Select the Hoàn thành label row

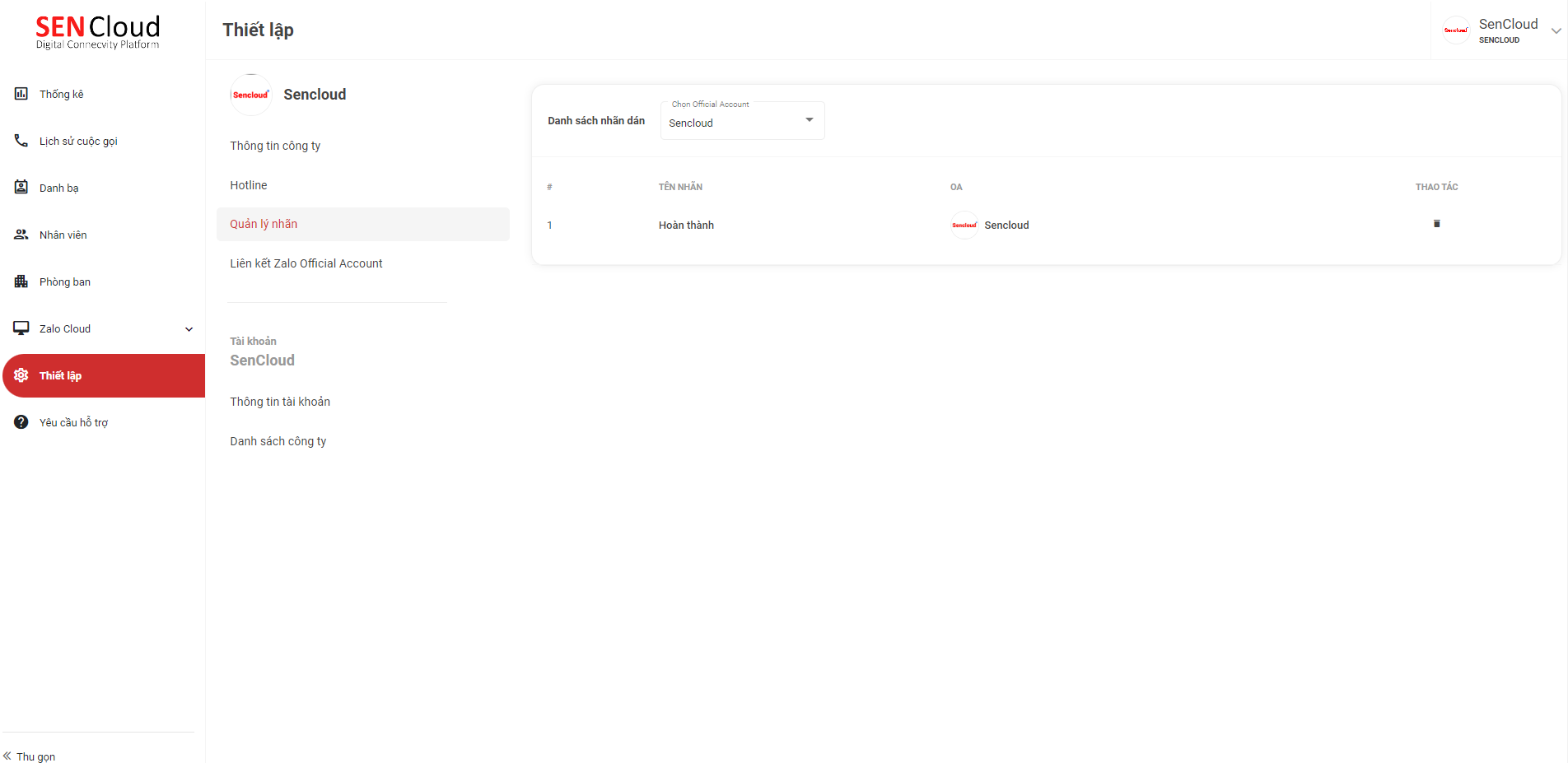[x=686, y=225]
